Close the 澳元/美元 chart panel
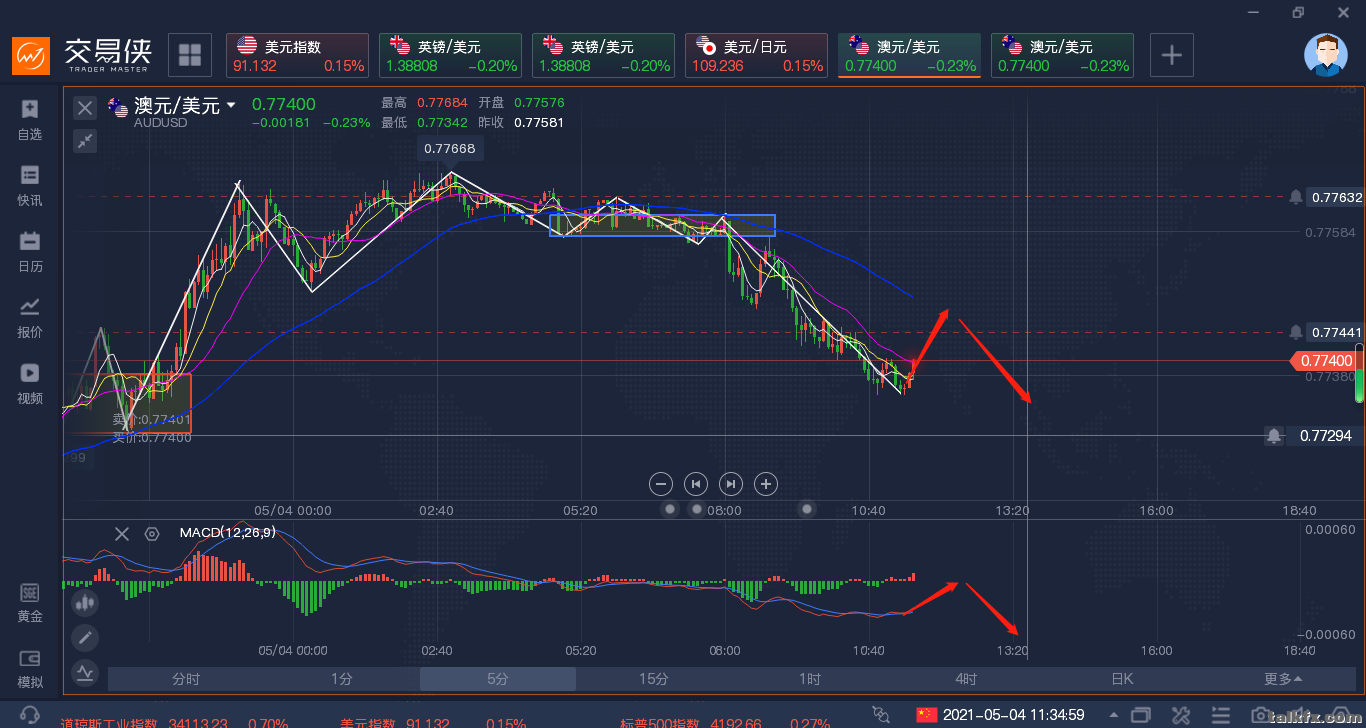This screenshot has height=728, width=1366. point(85,108)
